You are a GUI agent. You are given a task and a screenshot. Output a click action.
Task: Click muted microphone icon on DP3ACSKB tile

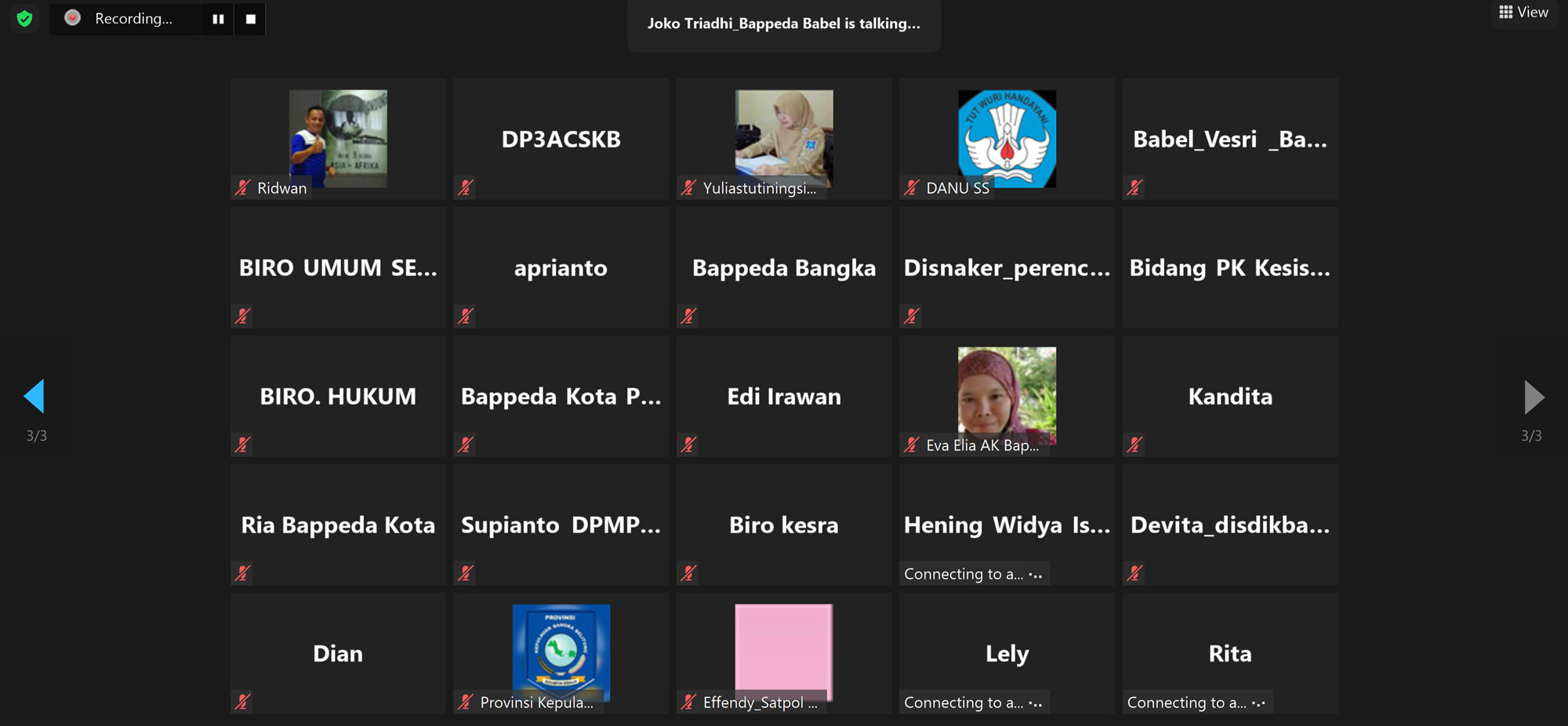coord(466,187)
